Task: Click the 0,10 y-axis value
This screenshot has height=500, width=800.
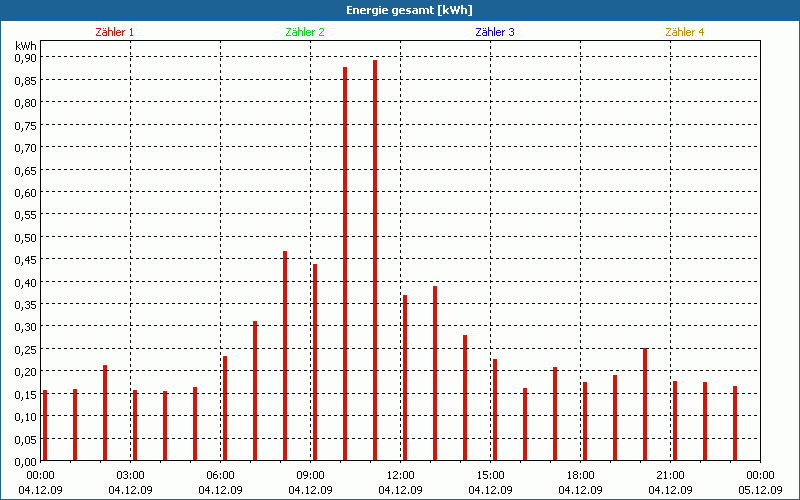Action: [26, 417]
